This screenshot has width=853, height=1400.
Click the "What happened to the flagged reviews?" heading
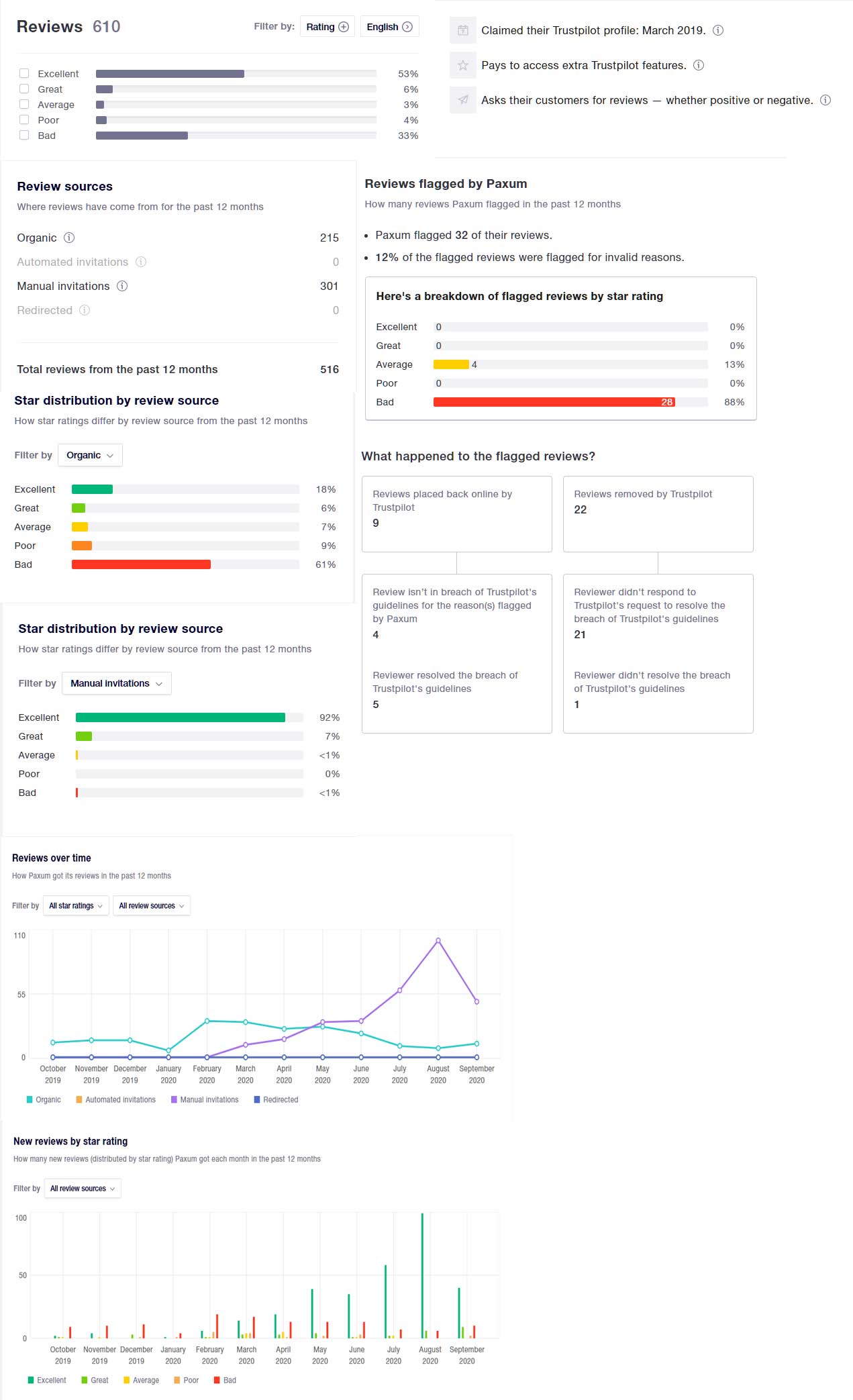pyautogui.click(x=478, y=456)
